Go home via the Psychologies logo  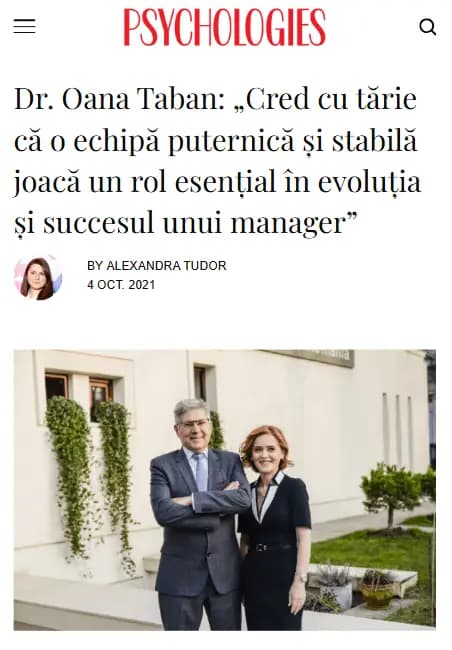coord(225,27)
